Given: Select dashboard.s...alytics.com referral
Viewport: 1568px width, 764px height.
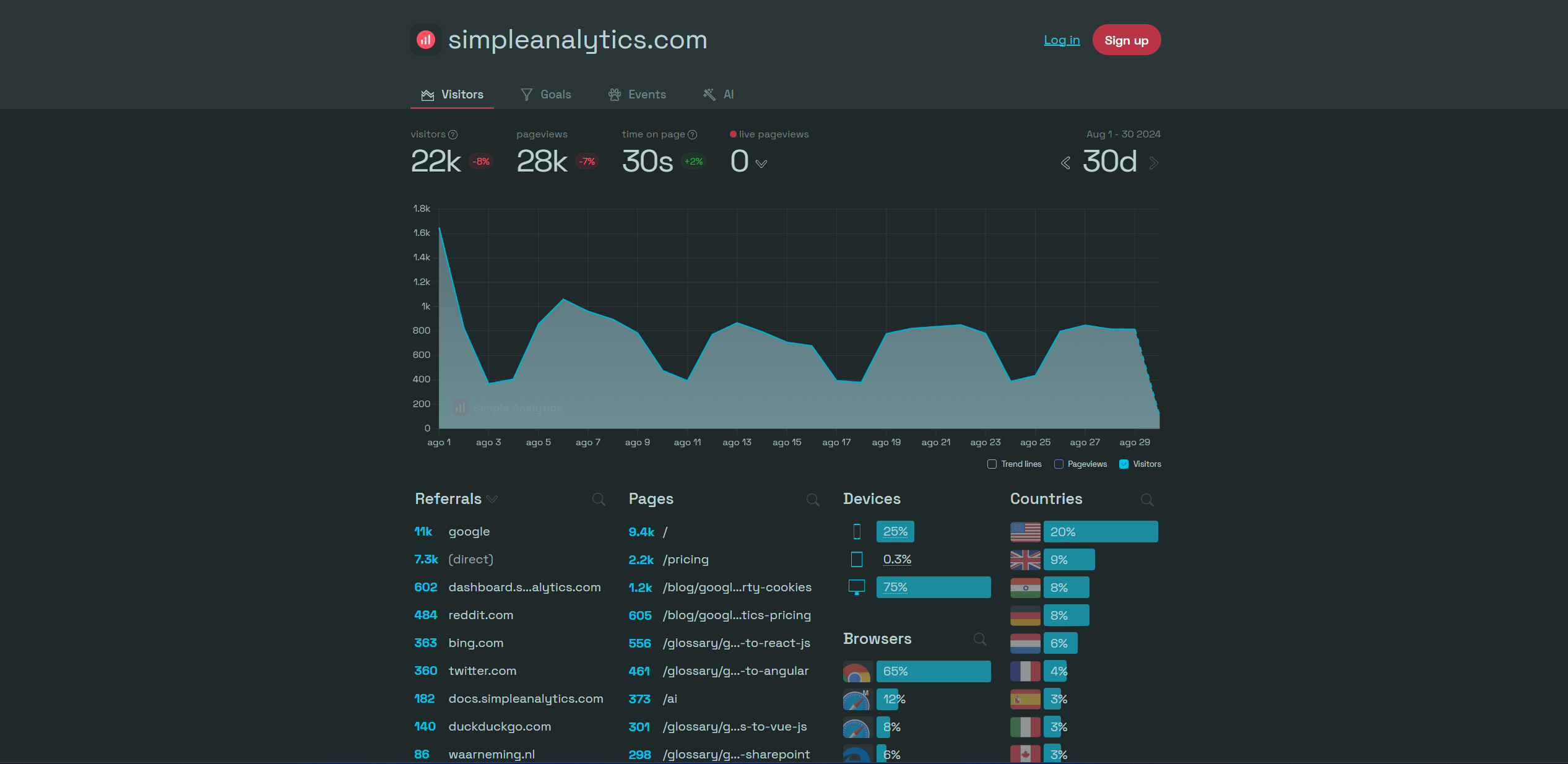Looking at the screenshot, I should point(510,588).
